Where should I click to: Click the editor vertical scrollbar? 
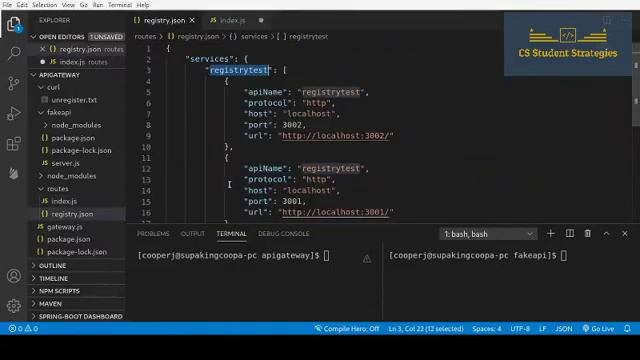[x=636, y=84]
